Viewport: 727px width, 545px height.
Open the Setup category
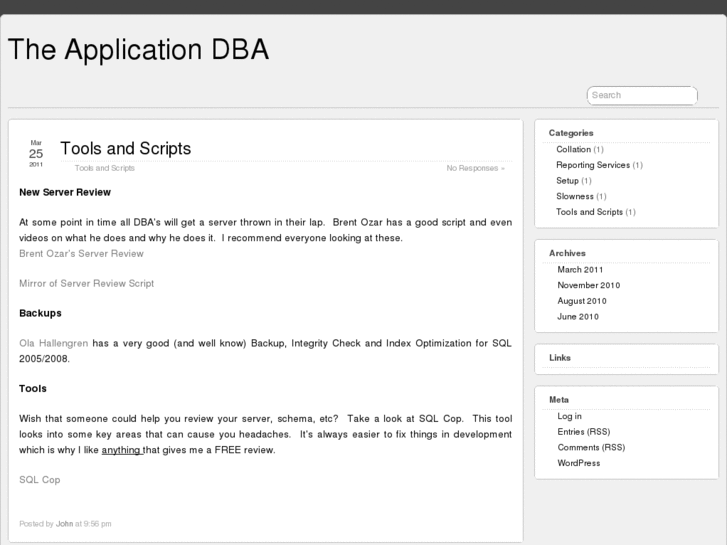pyautogui.click(x=567, y=181)
